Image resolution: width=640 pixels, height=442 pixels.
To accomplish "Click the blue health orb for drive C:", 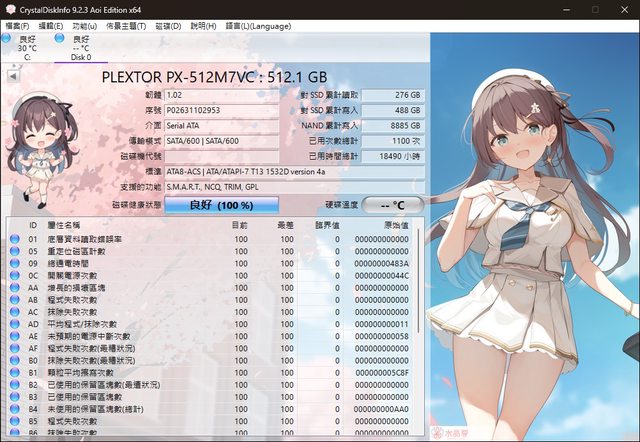I will (x=6, y=38).
